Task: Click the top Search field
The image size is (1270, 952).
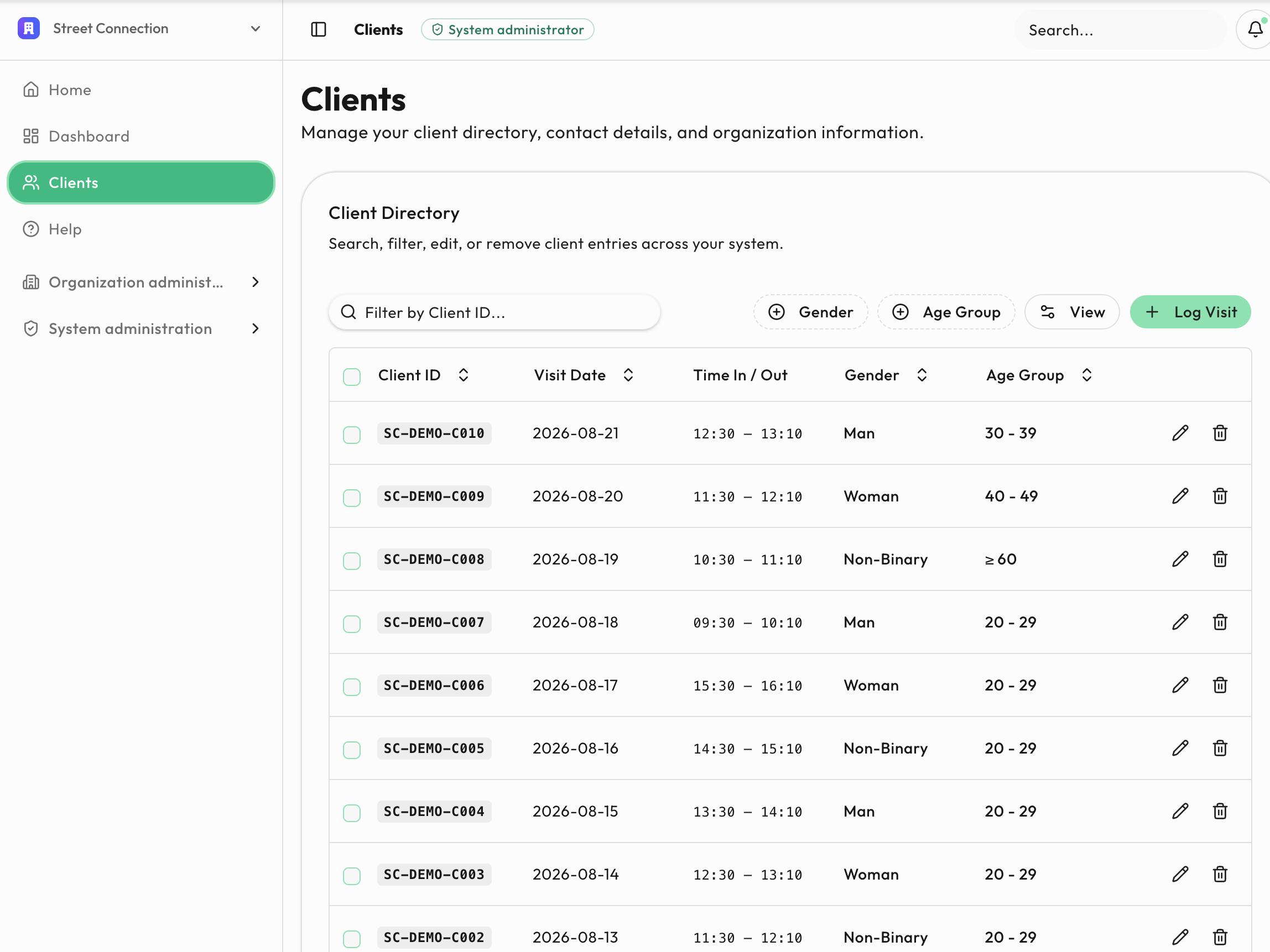Action: click(1120, 30)
